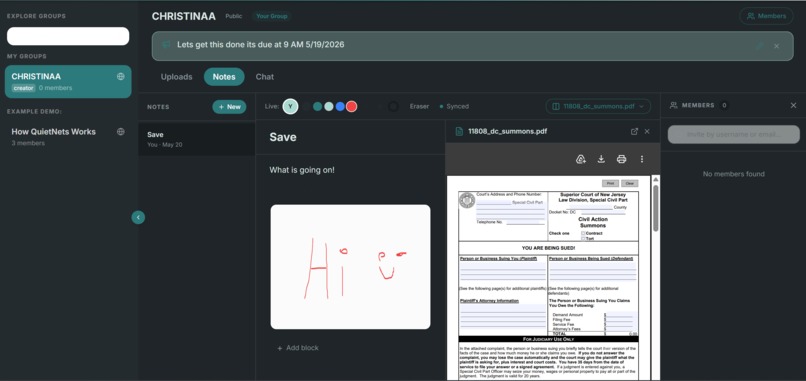Screen dimensions: 806x381
Task: Select the dark circle brush size option
Action: 393,106
